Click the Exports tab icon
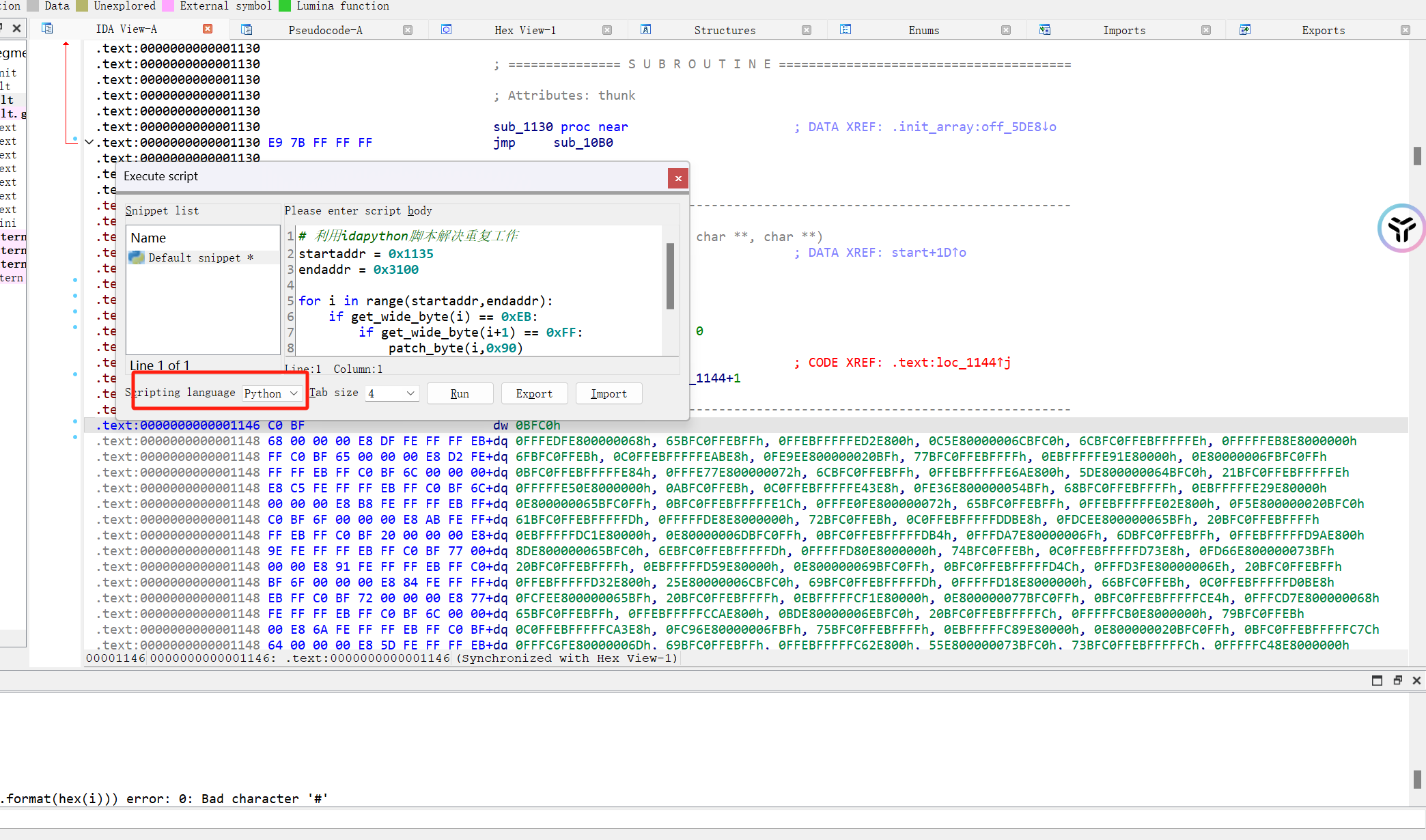 pos(1244,29)
